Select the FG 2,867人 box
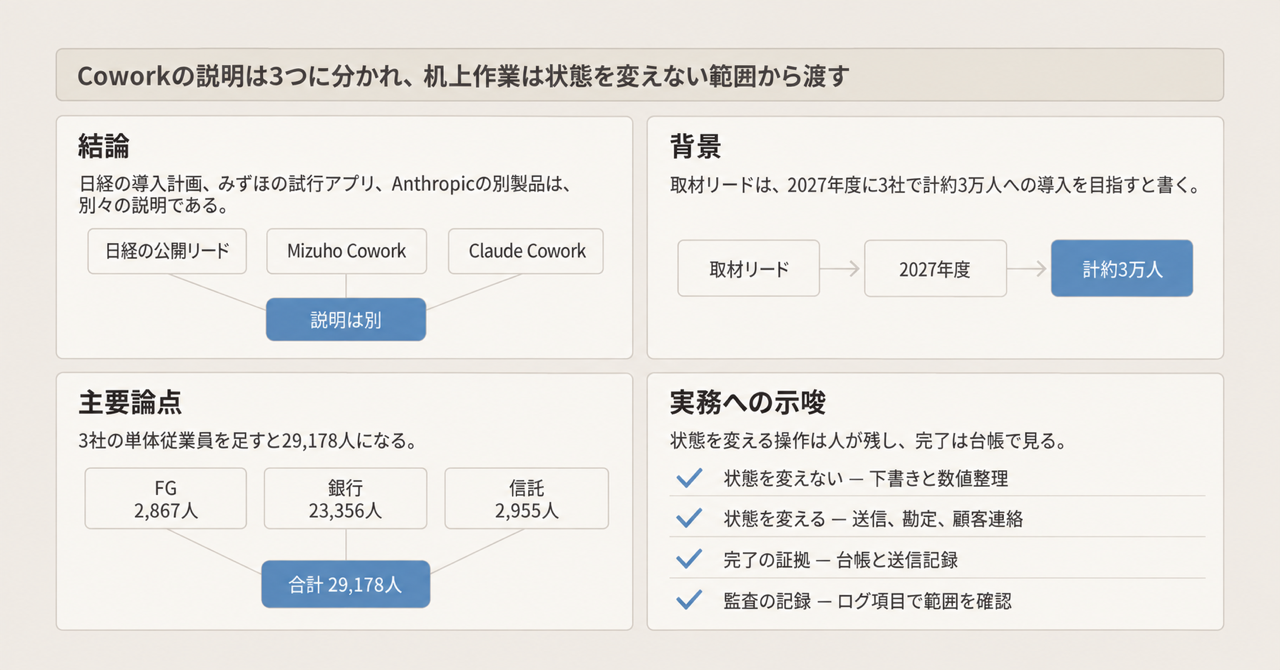Screen dimensions: 1280x670 tap(167, 498)
